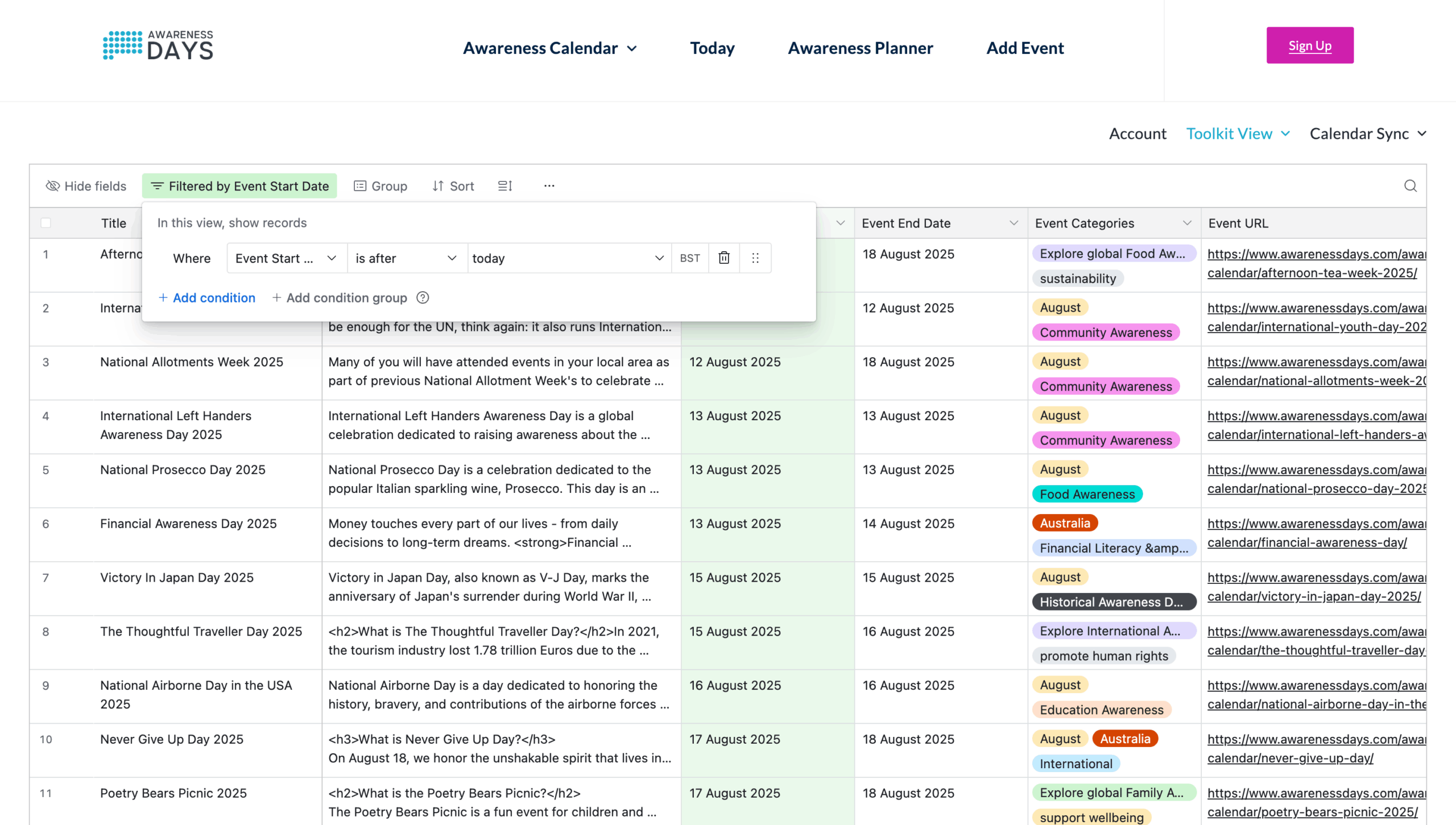1456x825 pixels.
Task: Expand the Event Start field dropdown
Action: click(287, 258)
